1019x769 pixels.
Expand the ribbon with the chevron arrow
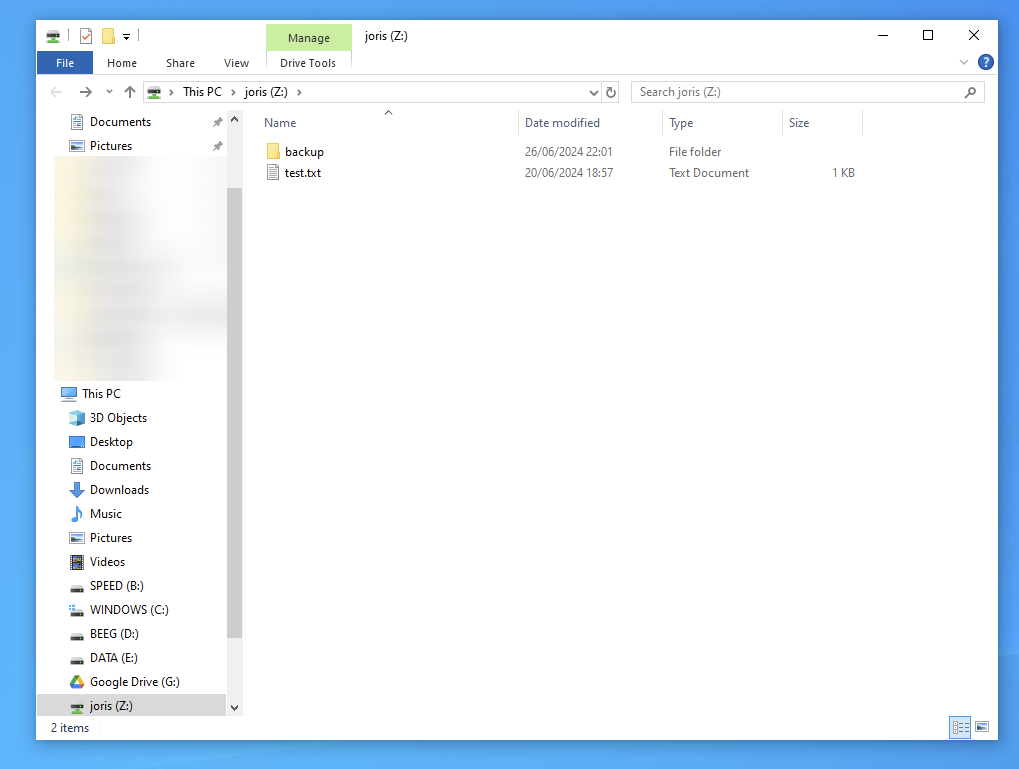coord(964,62)
